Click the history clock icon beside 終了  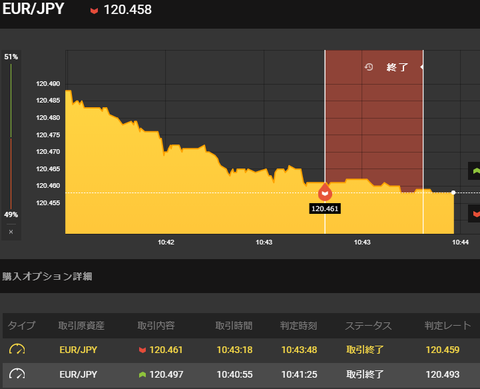click(369, 67)
